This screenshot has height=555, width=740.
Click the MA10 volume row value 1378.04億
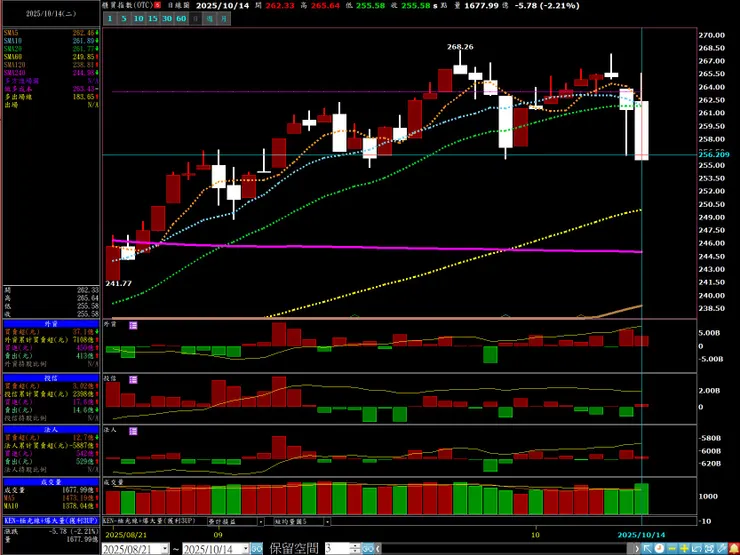tap(78, 505)
